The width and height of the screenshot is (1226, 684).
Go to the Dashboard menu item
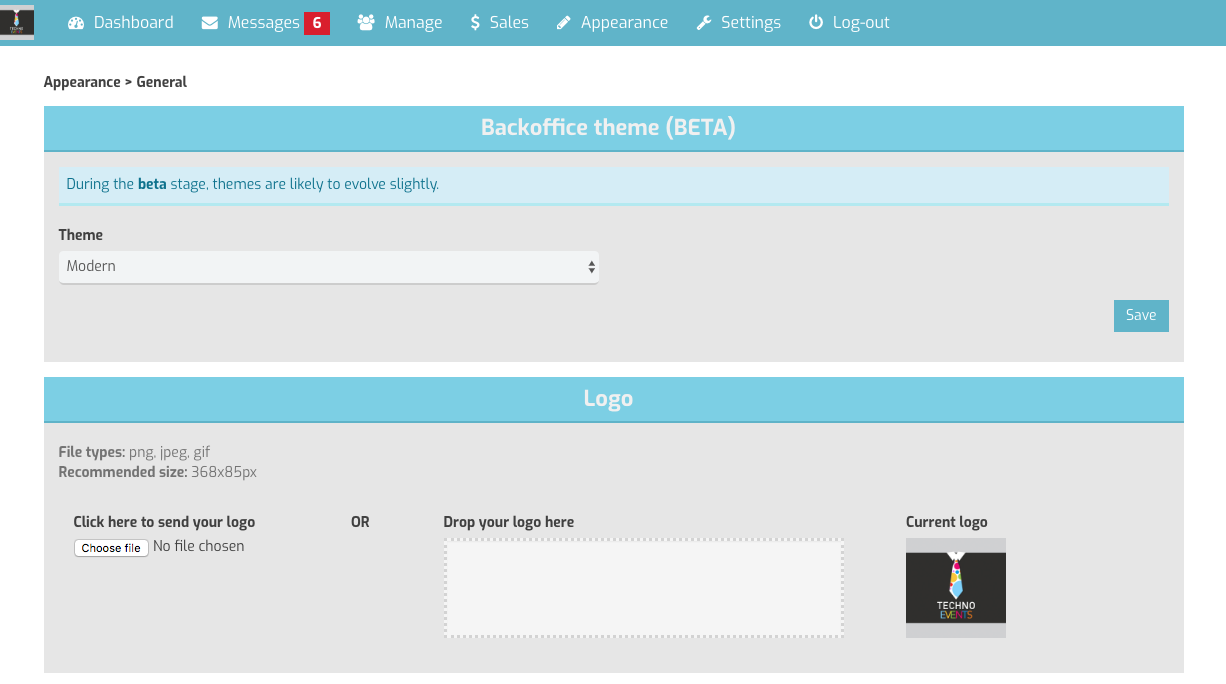coord(133,23)
